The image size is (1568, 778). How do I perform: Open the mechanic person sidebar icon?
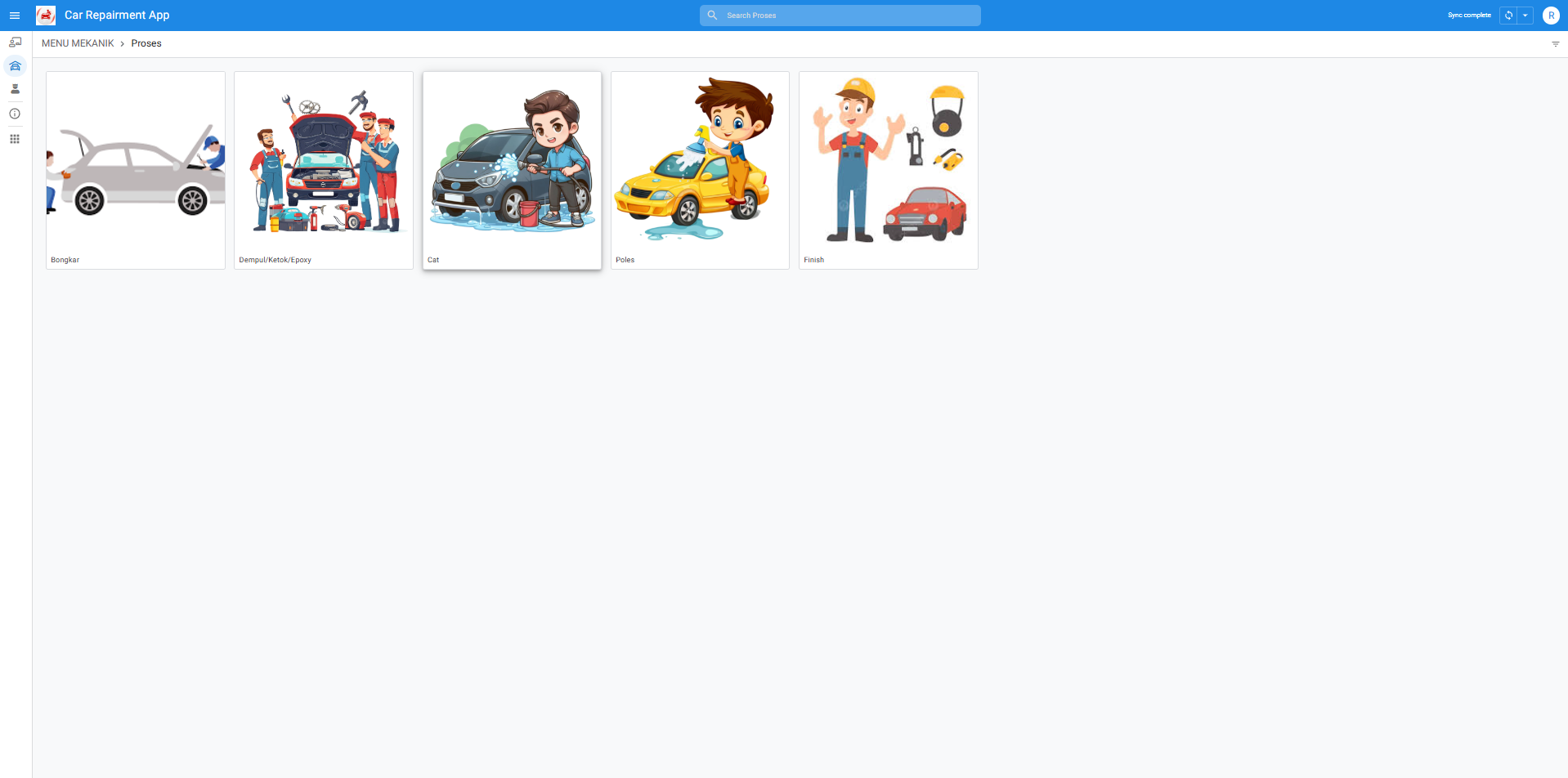(x=15, y=89)
